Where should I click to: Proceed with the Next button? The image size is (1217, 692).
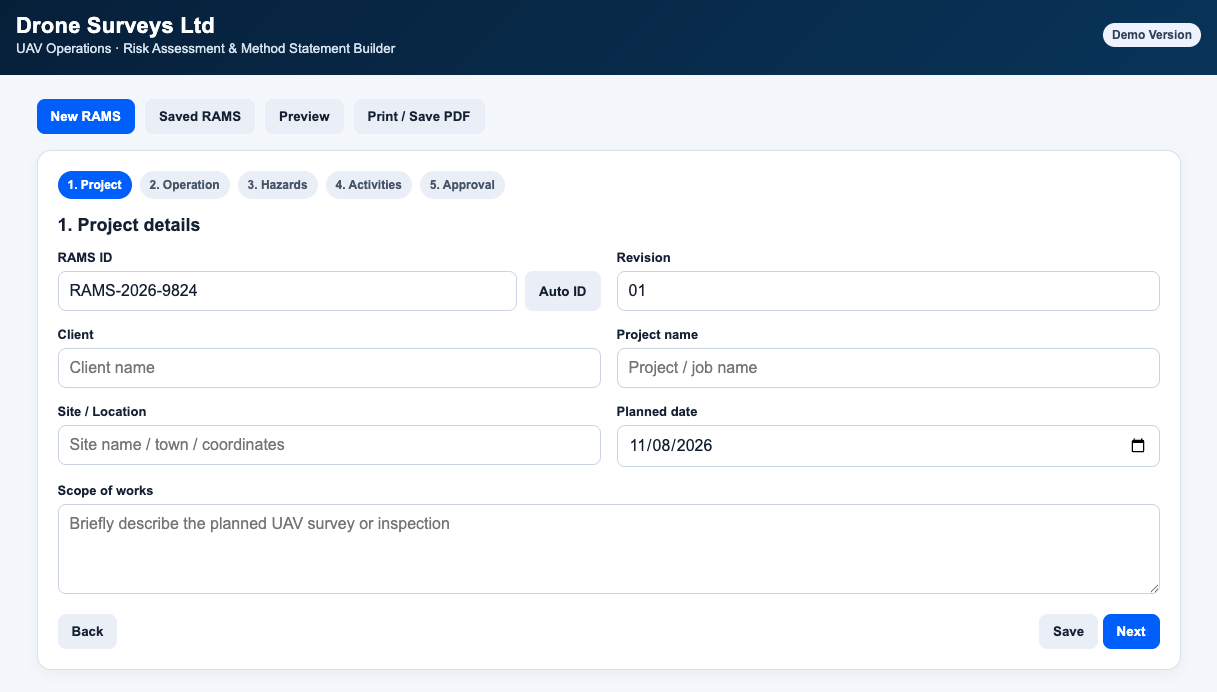(1131, 631)
